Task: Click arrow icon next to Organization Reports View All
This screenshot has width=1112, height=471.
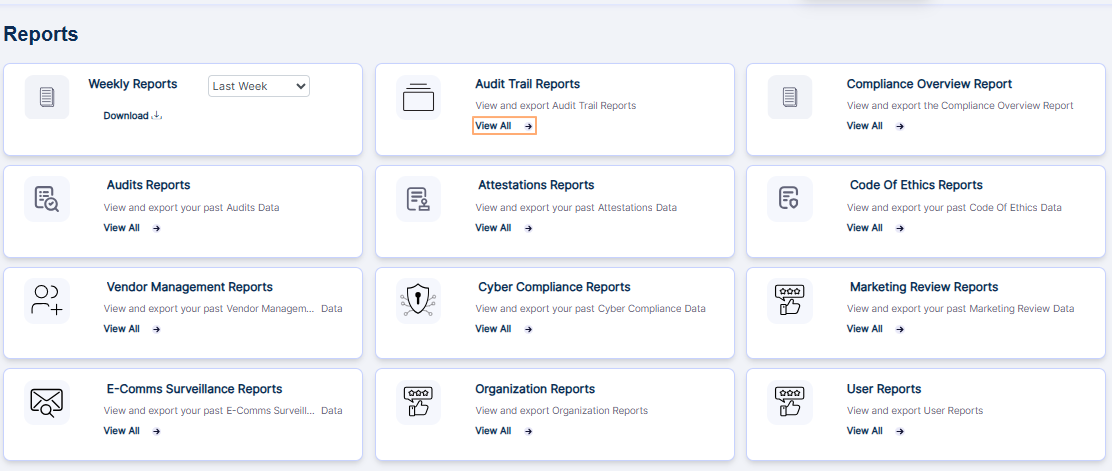Action: 528,431
